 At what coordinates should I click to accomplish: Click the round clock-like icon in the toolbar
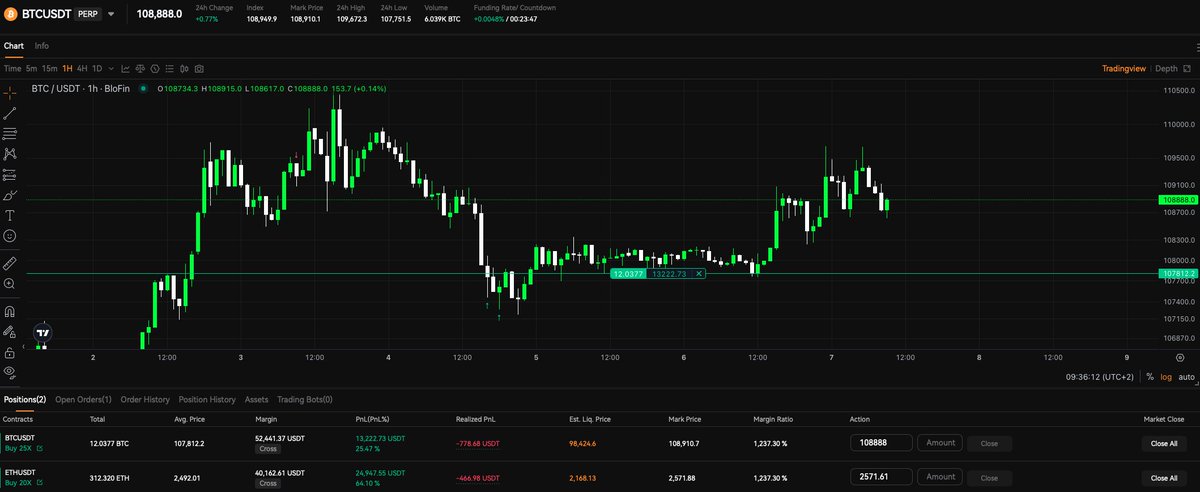(x=156, y=69)
